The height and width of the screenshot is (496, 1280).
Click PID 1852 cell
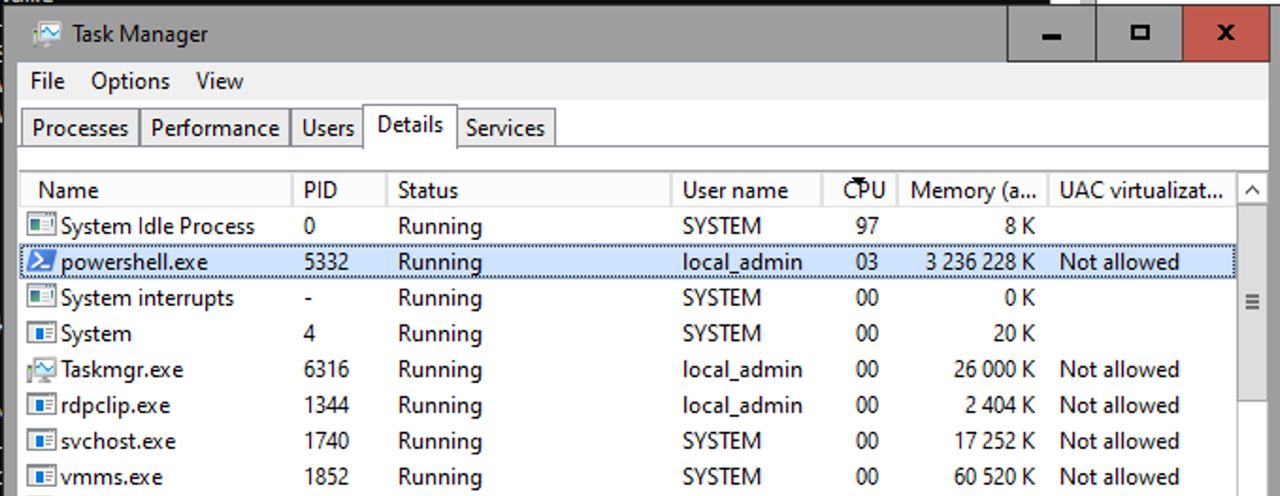point(326,478)
